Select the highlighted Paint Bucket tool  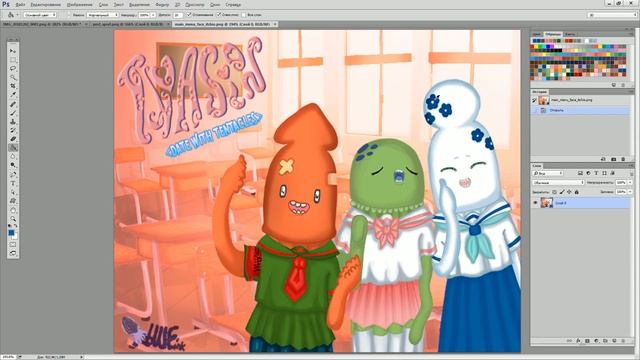coord(13,148)
